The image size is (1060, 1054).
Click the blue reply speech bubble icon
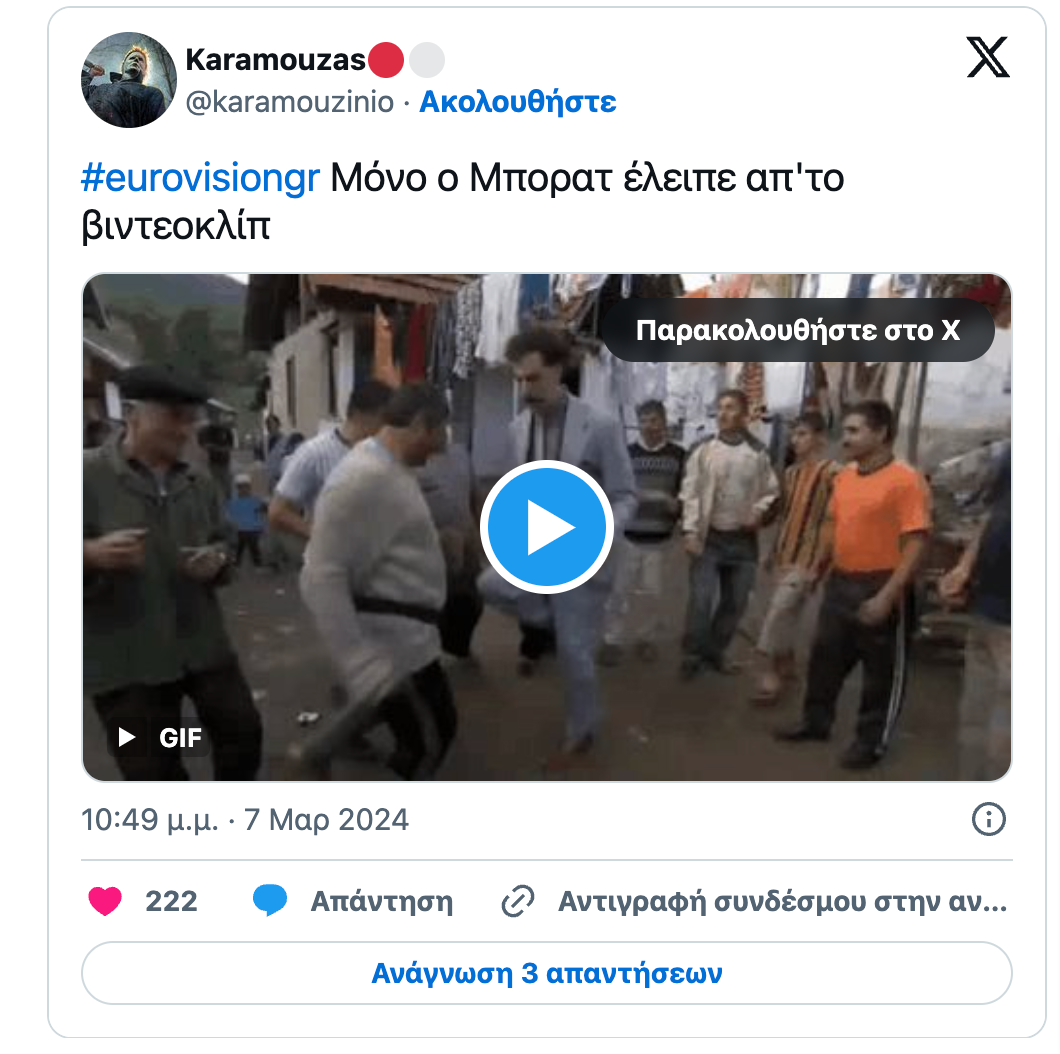tap(270, 901)
